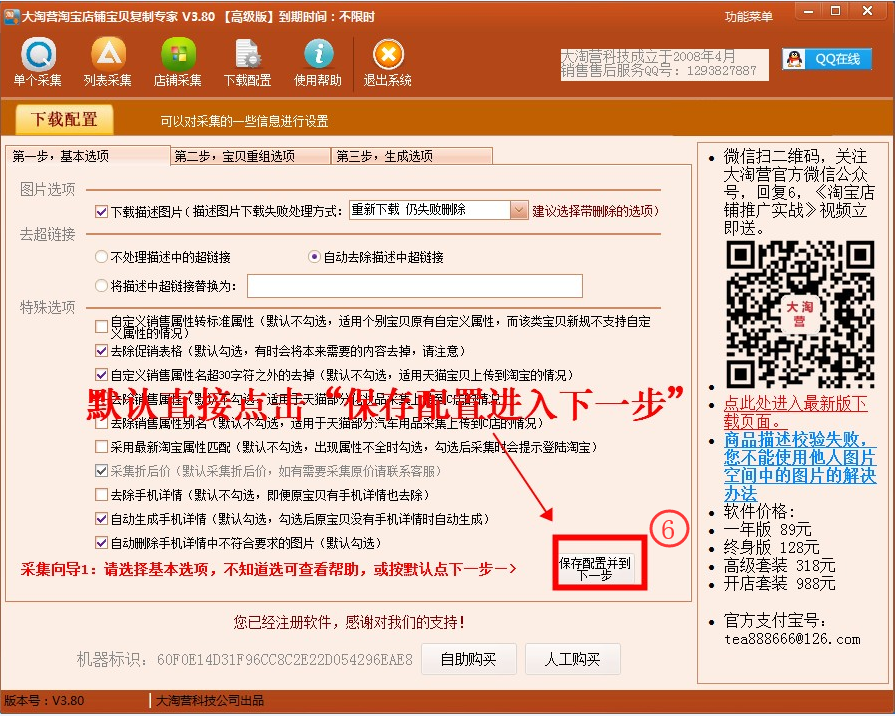Toggle 去除促销表格 checkbox
The height and width of the screenshot is (716, 895).
coord(102,351)
